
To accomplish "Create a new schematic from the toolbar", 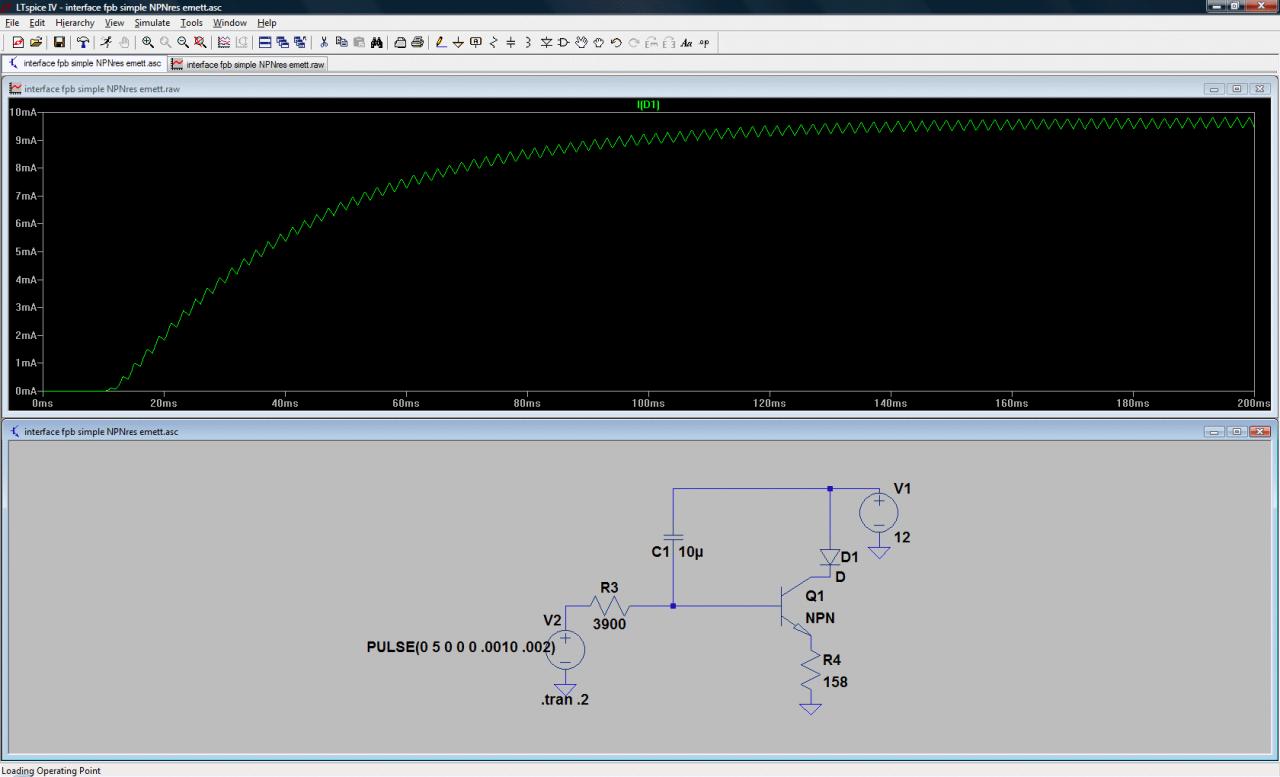I will tap(18, 42).
